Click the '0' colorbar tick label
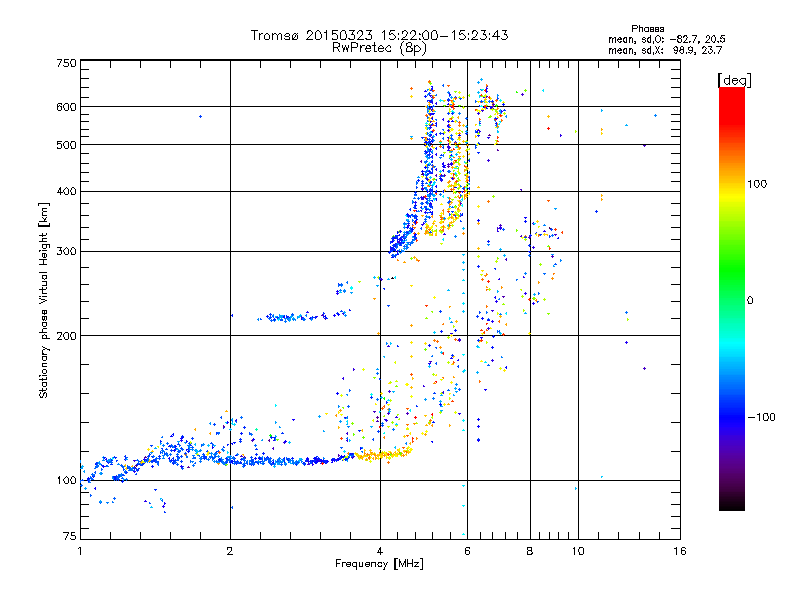Image resolution: width=800 pixels, height=600 pixels. tap(750, 300)
